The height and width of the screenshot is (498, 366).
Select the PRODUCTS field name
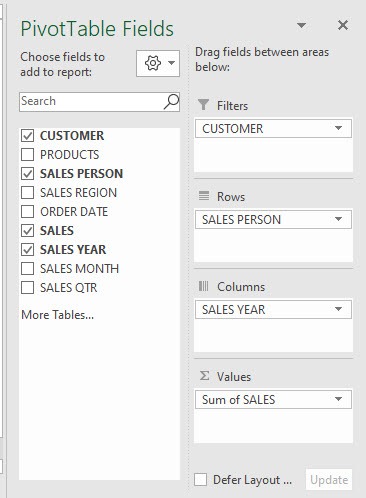[70, 155]
